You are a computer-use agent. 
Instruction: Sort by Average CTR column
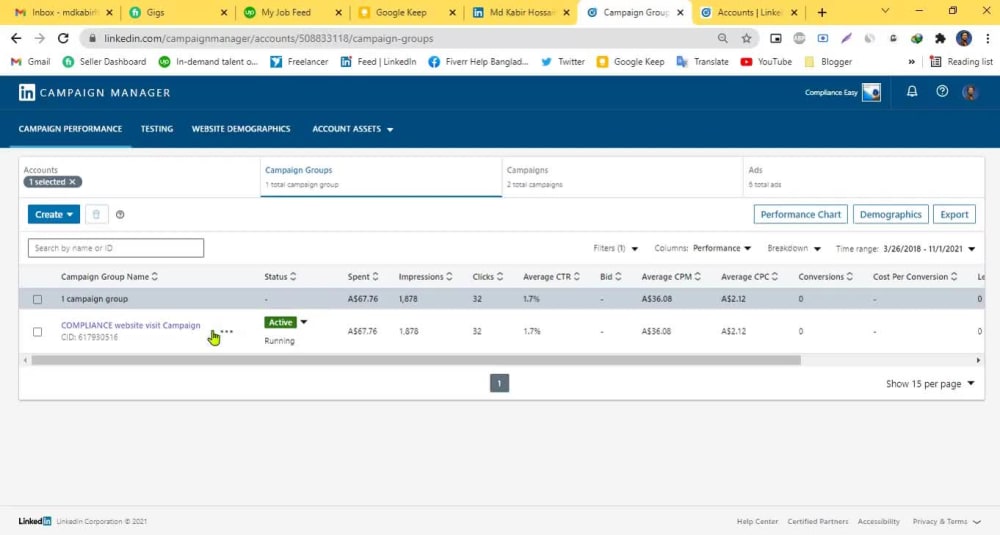pyautogui.click(x=551, y=277)
